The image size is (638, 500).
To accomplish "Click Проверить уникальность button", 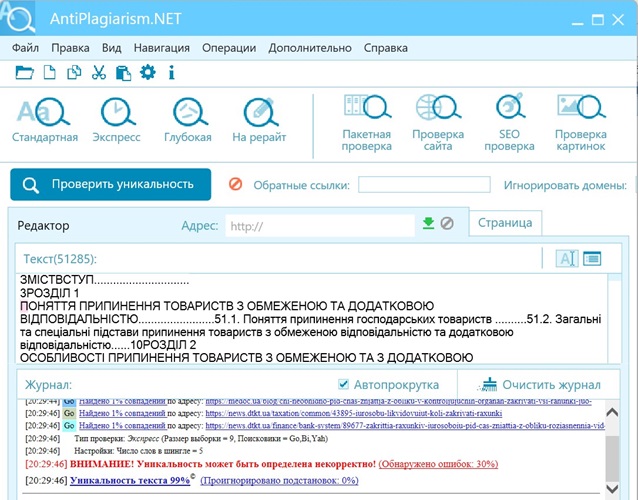I will pos(111,184).
